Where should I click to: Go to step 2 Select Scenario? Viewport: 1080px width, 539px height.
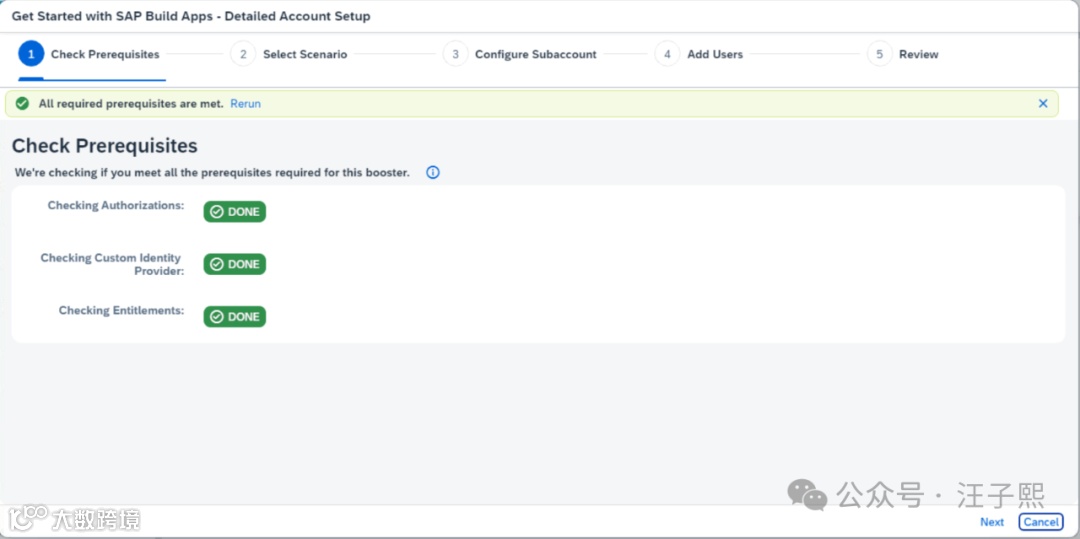tap(289, 54)
